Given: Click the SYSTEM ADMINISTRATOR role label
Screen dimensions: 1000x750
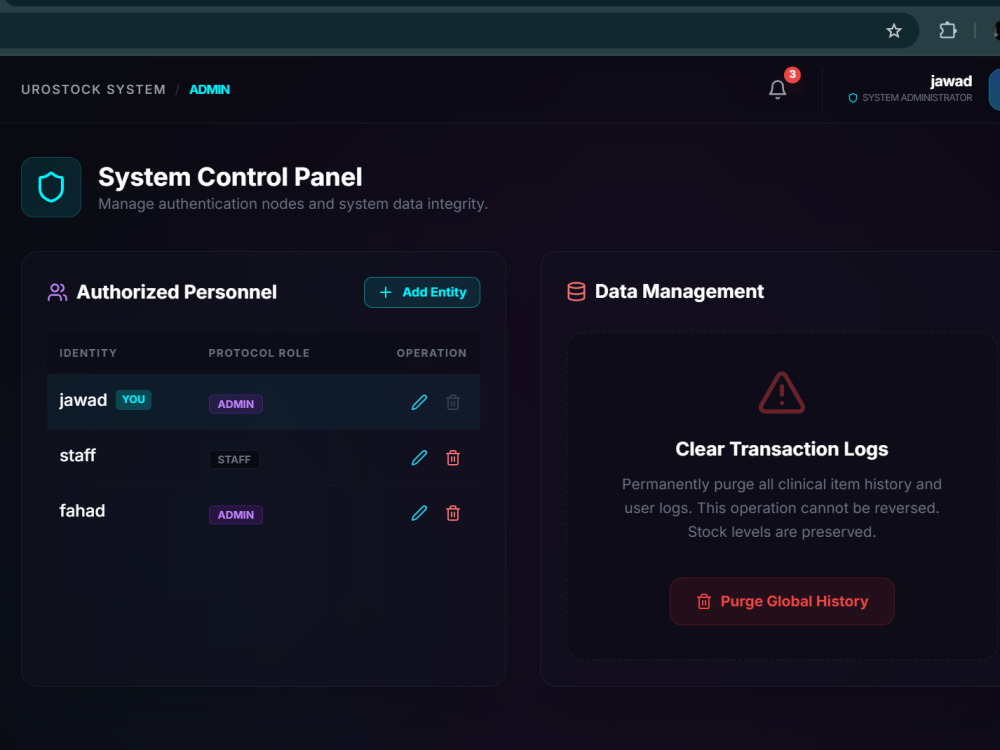Looking at the screenshot, I should [x=917, y=98].
